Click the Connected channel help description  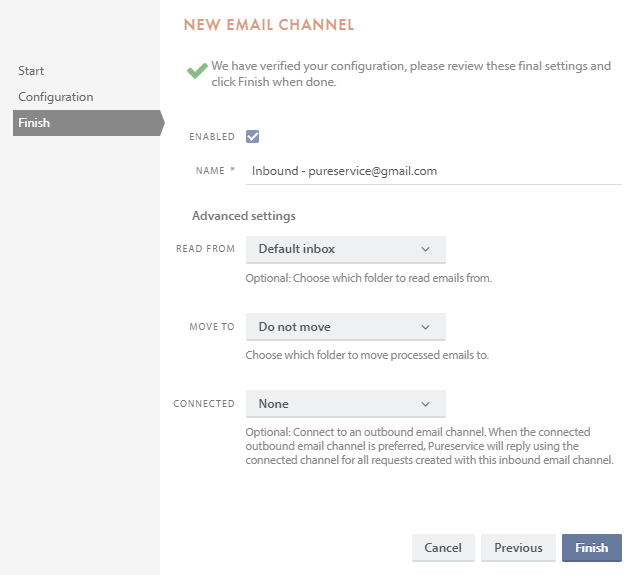429,446
